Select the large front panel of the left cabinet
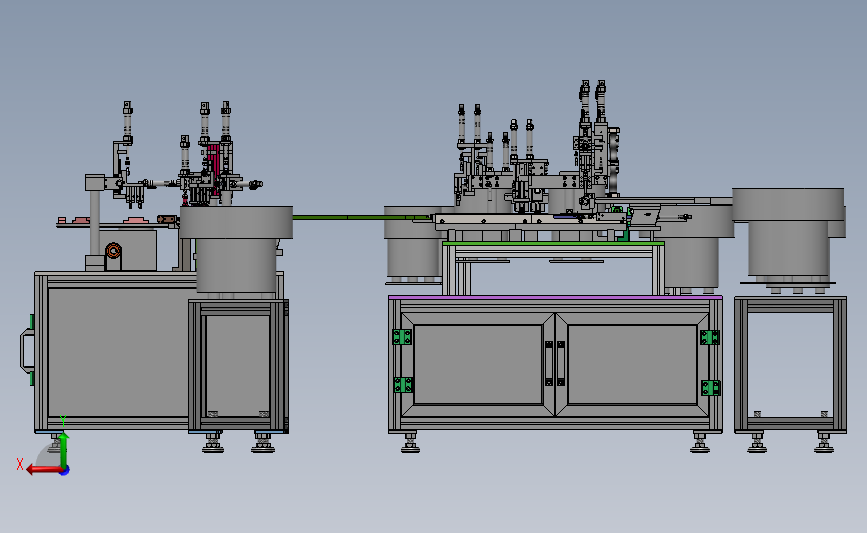867x533 pixels. click(118, 352)
